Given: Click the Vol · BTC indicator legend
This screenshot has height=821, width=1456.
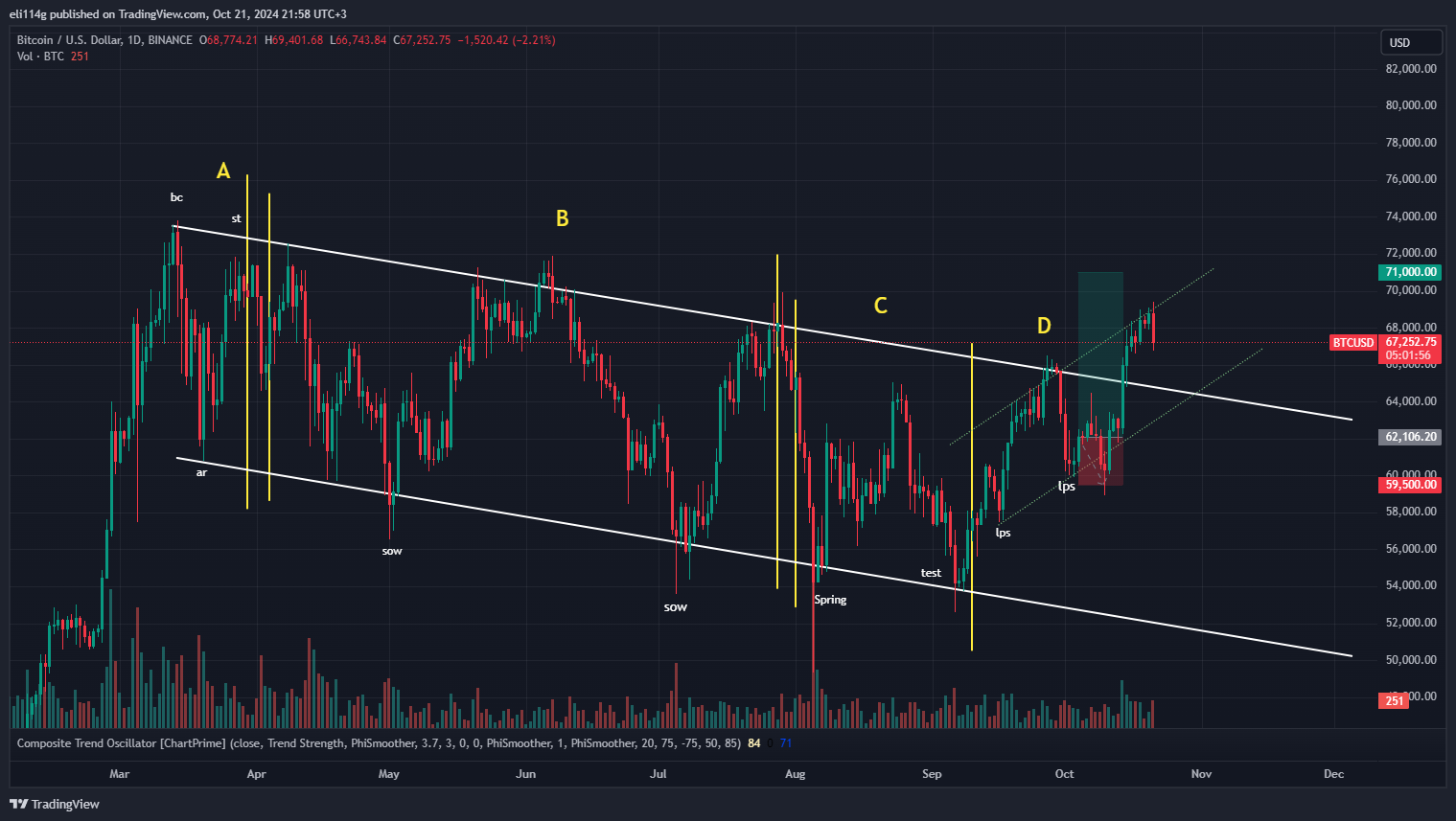Looking at the screenshot, I should pos(53,57).
